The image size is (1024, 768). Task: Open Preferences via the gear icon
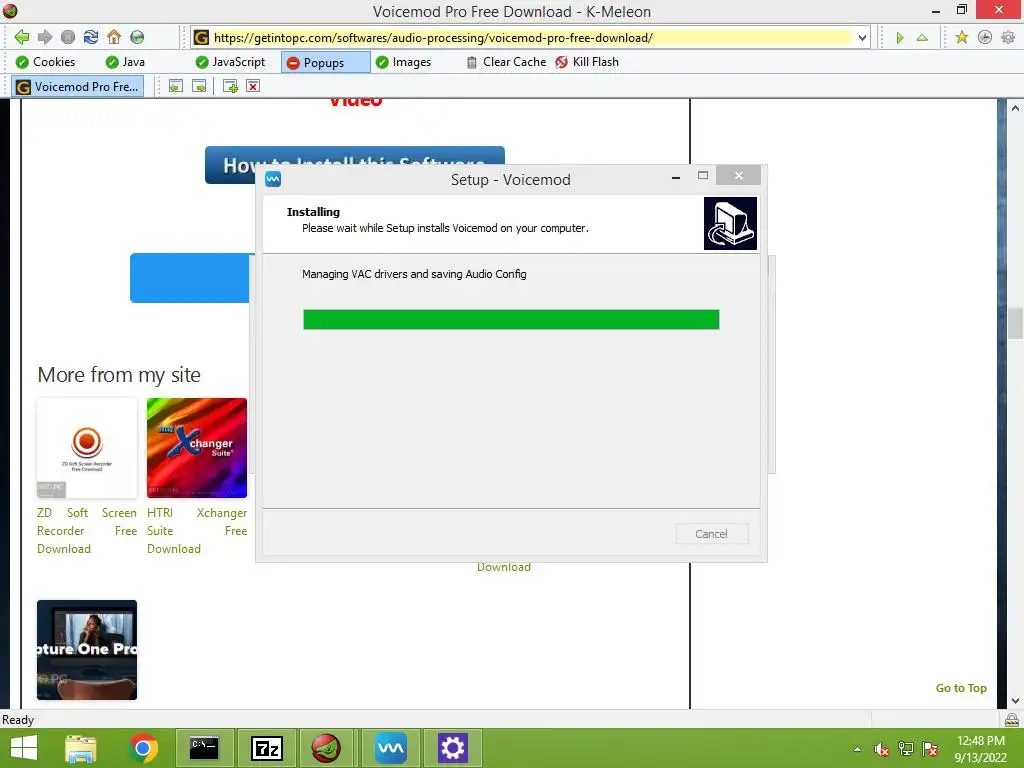tap(1008, 37)
